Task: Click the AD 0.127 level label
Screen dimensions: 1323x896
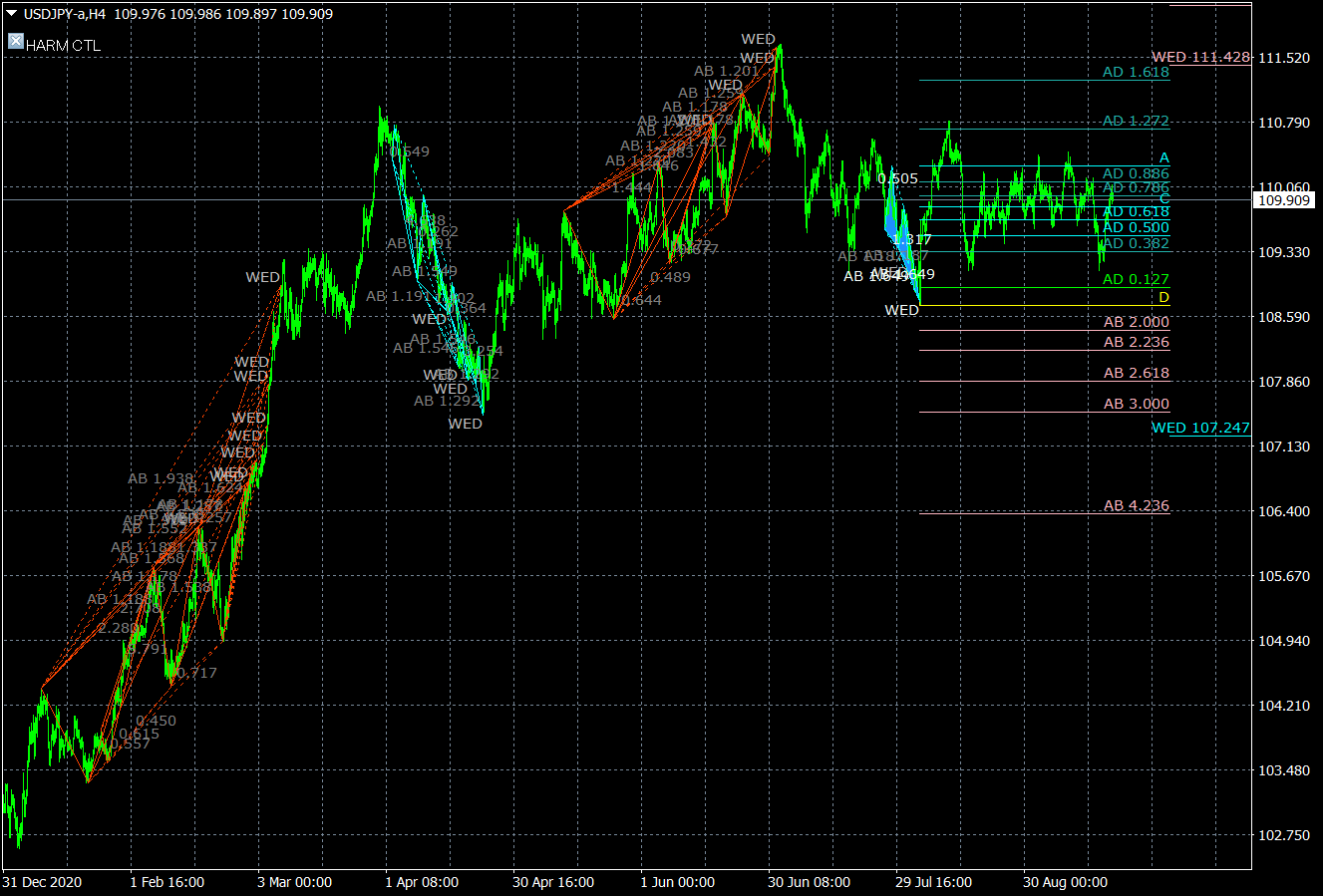Action: tap(1136, 280)
